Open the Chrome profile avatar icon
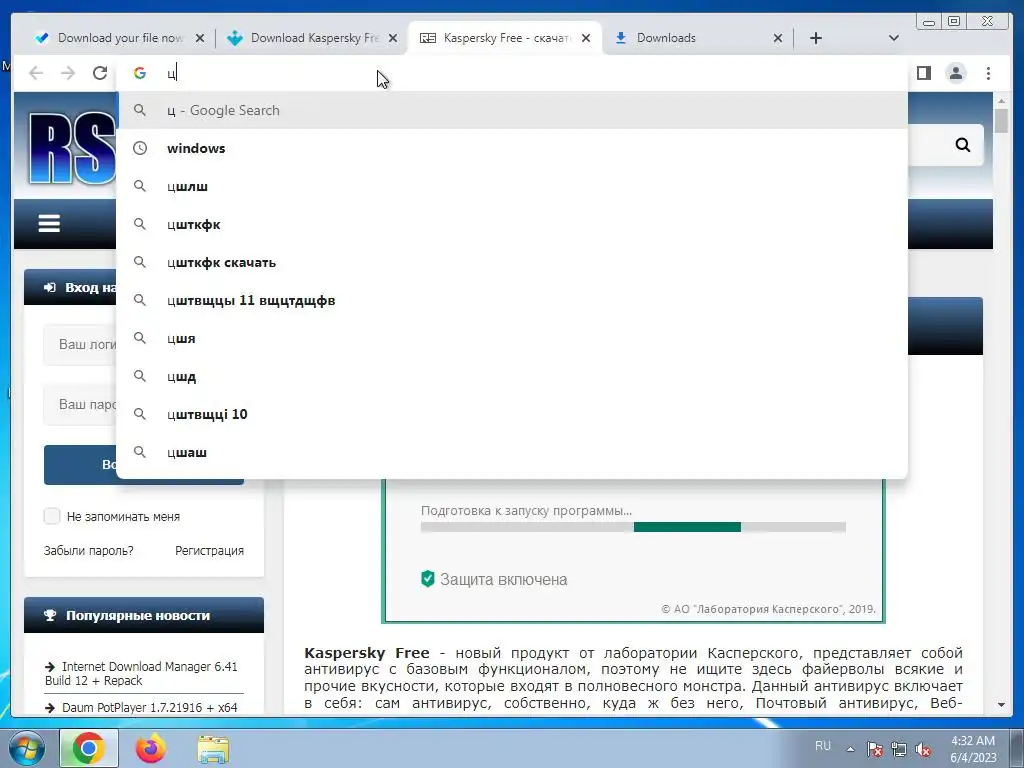The image size is (1024, 768). click(956, 73)
